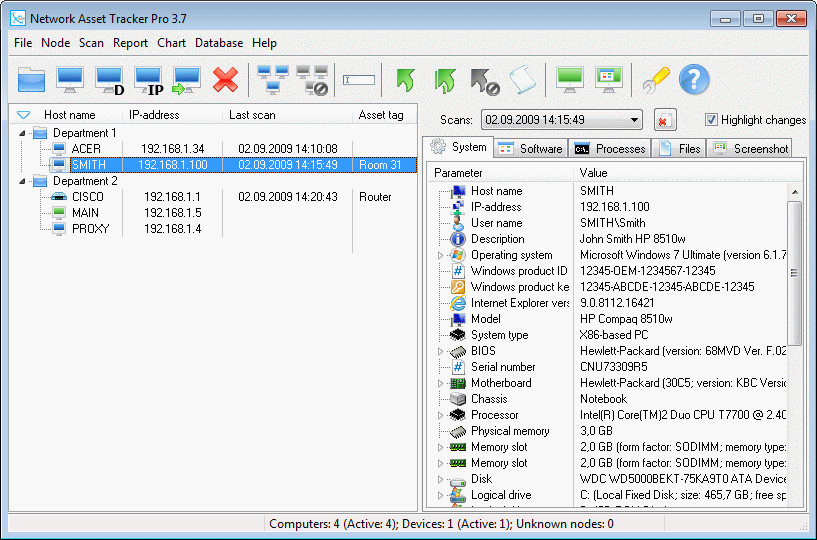The image size is (817, 540).
Task: Click the single green arrow scan icon
Action: click(x=405, y=80)
